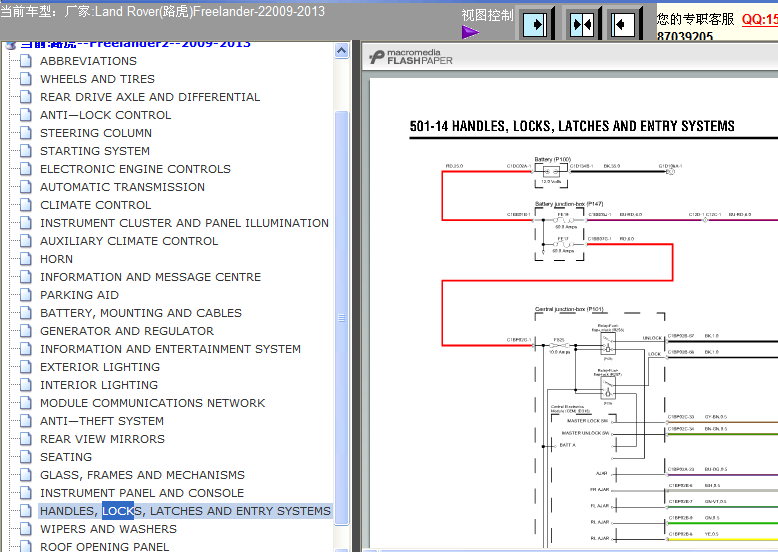
Task: Click the document icon beside WHEELS AND TIRES
Action: click(x=26, y=79)
